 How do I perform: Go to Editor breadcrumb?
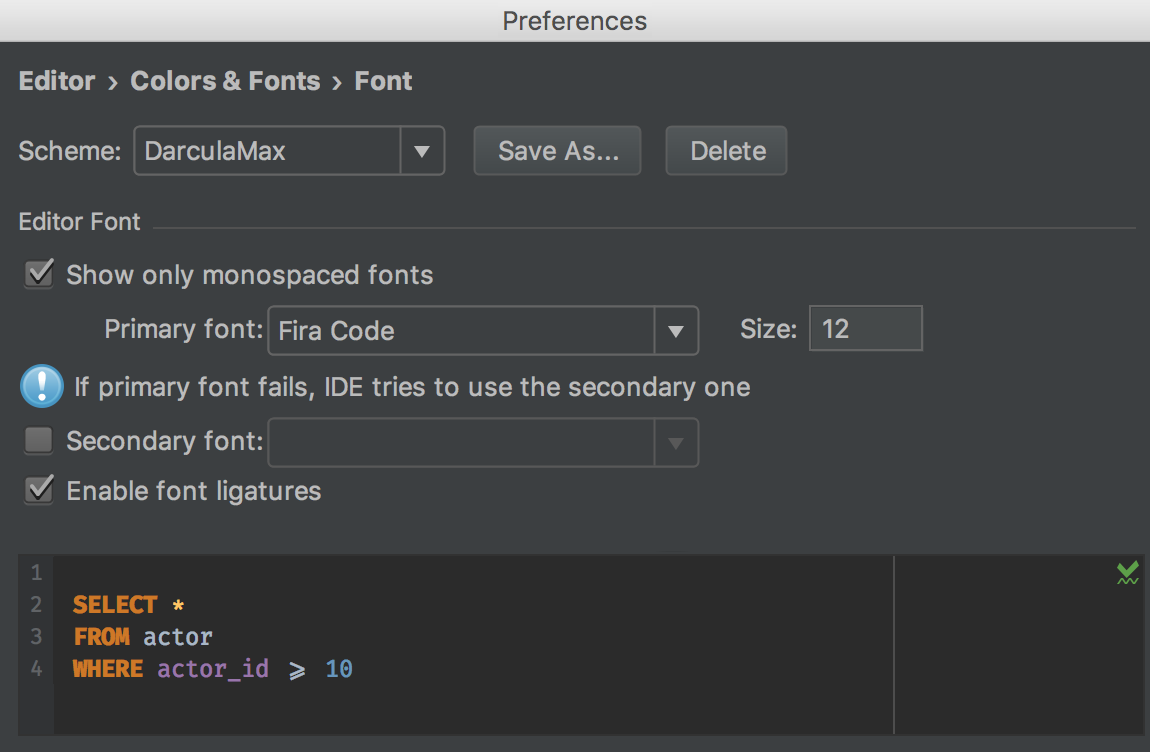[x=57, y=81]
